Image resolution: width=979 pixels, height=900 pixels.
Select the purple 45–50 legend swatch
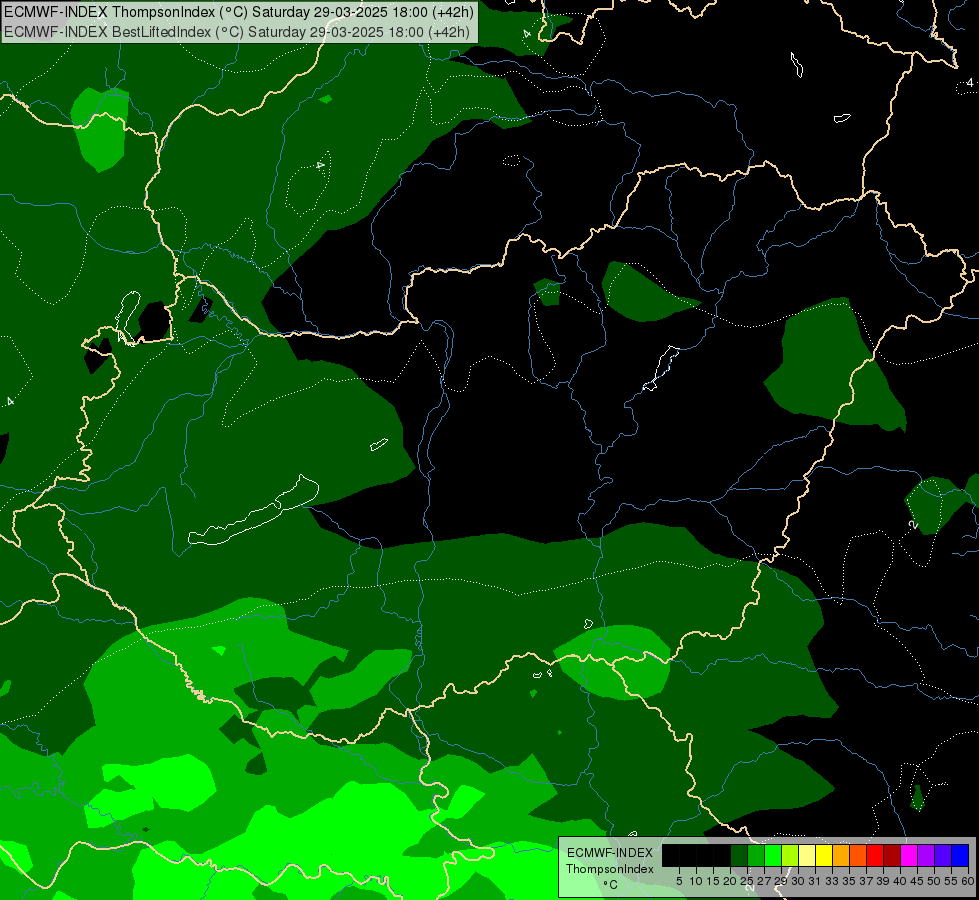pyautogui.click(x=926, y=855)
